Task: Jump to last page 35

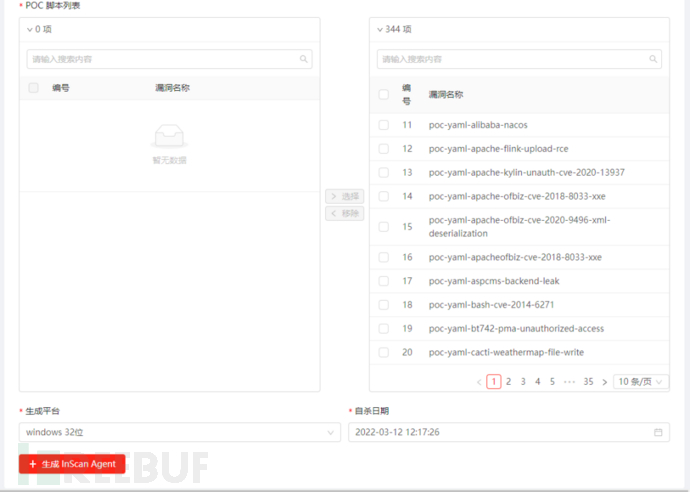Action: point(588,382)
